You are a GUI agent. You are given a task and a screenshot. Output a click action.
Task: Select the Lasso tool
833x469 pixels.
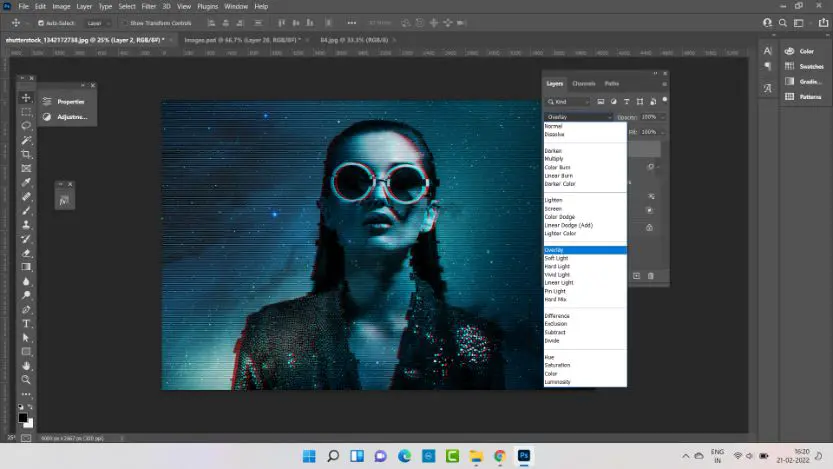tap(27, 126)
